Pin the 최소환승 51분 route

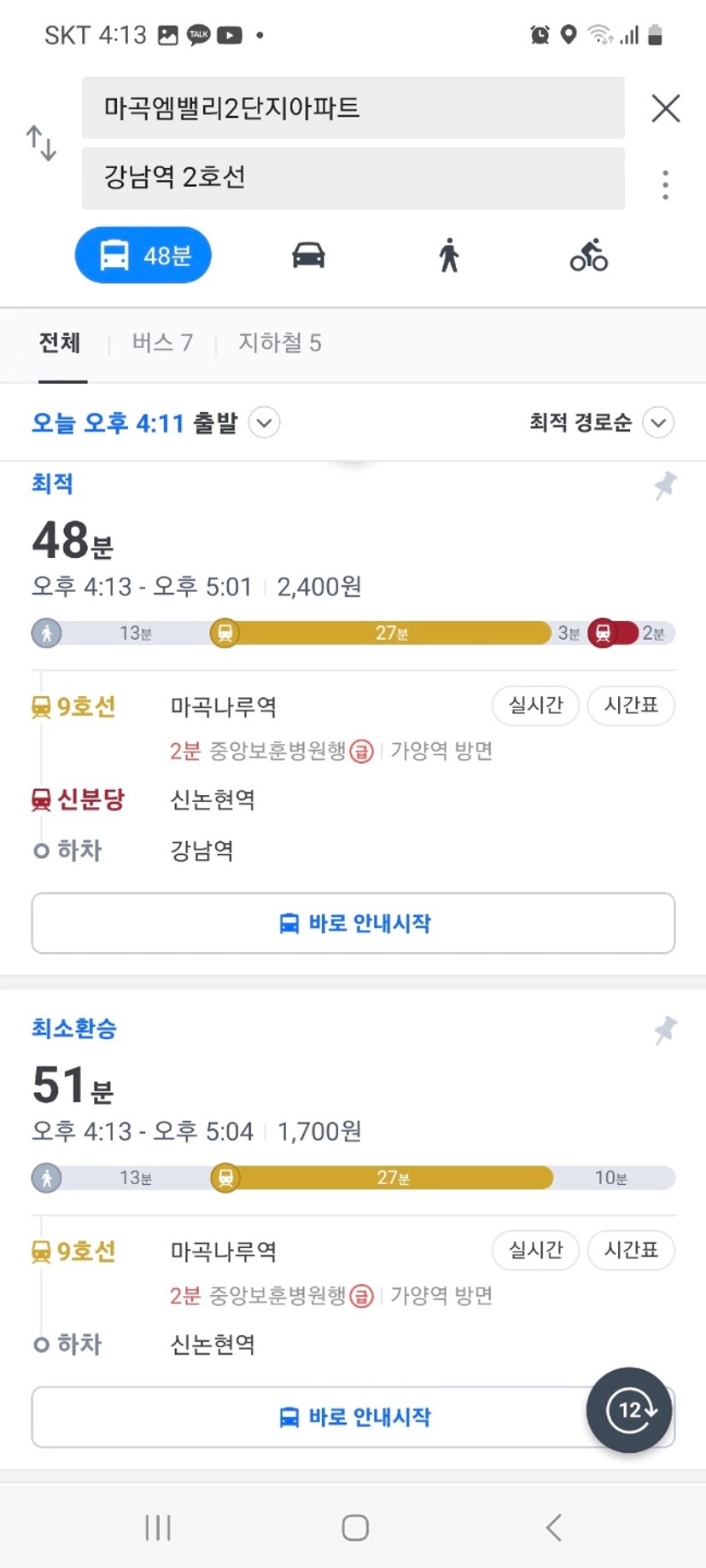tap(665, 1031)
